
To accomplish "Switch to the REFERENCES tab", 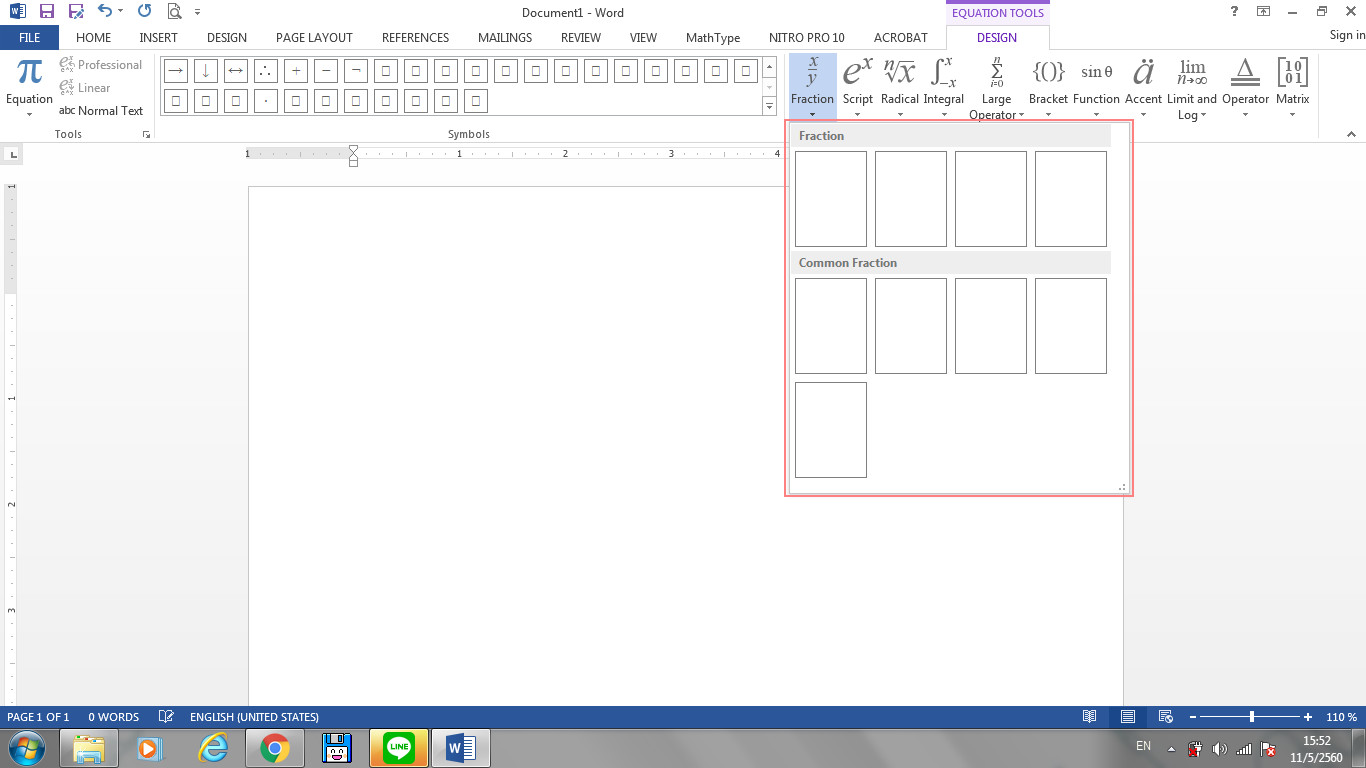I will [x=415, y=38].
